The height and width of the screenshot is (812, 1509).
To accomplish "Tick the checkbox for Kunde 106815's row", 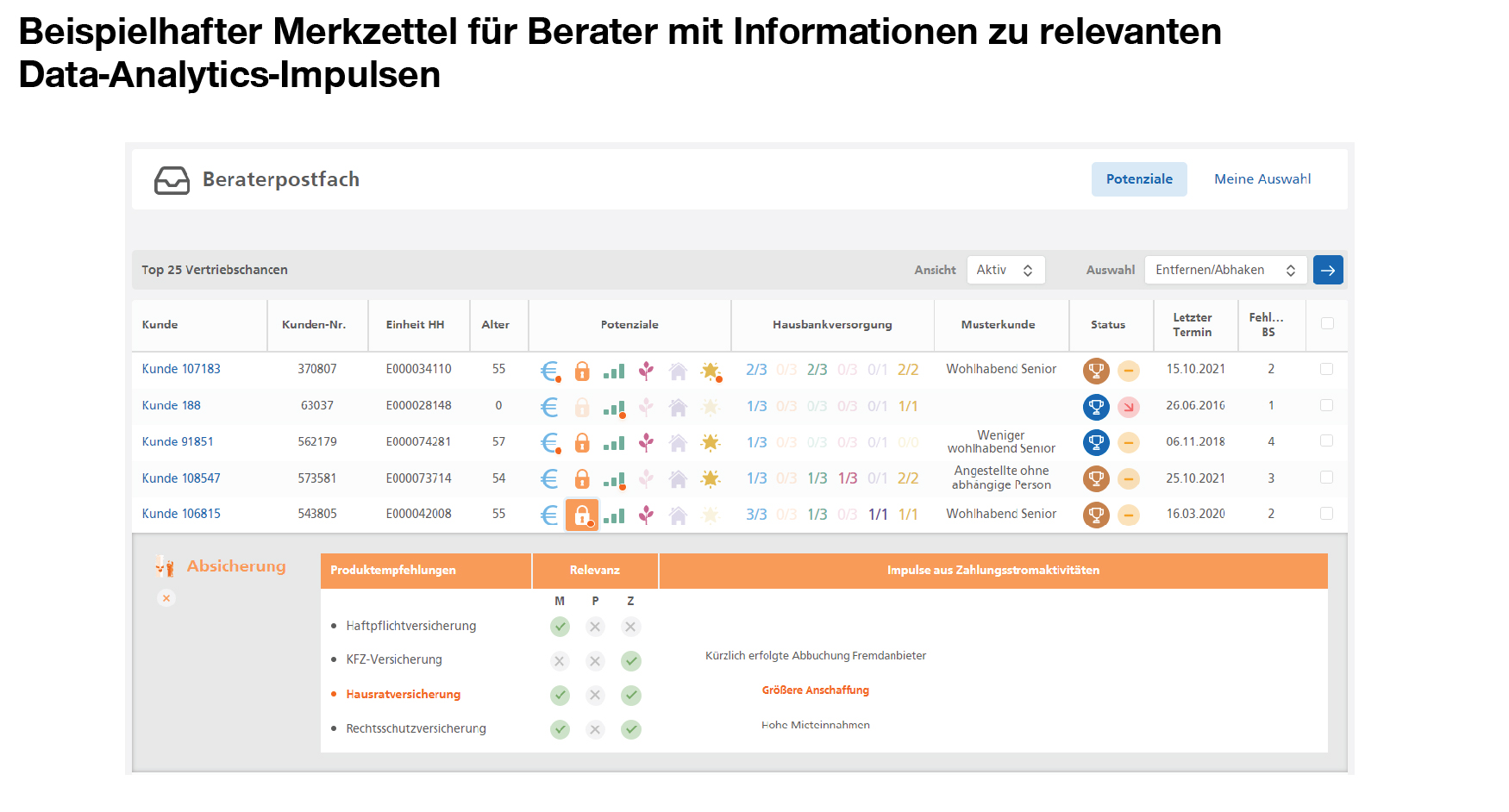I will click(1326, 514).
